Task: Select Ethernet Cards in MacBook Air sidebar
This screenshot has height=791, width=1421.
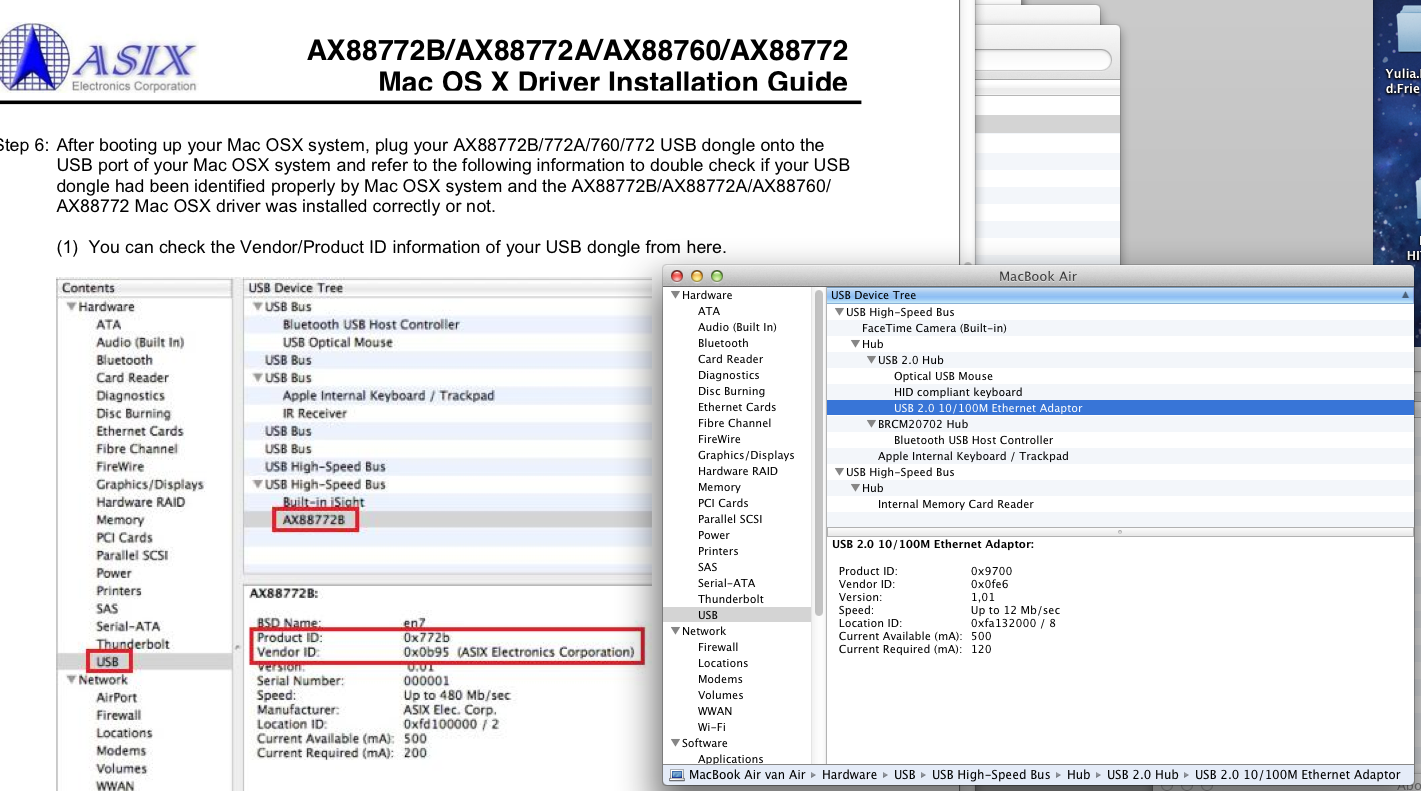Action: pos(737,407)
